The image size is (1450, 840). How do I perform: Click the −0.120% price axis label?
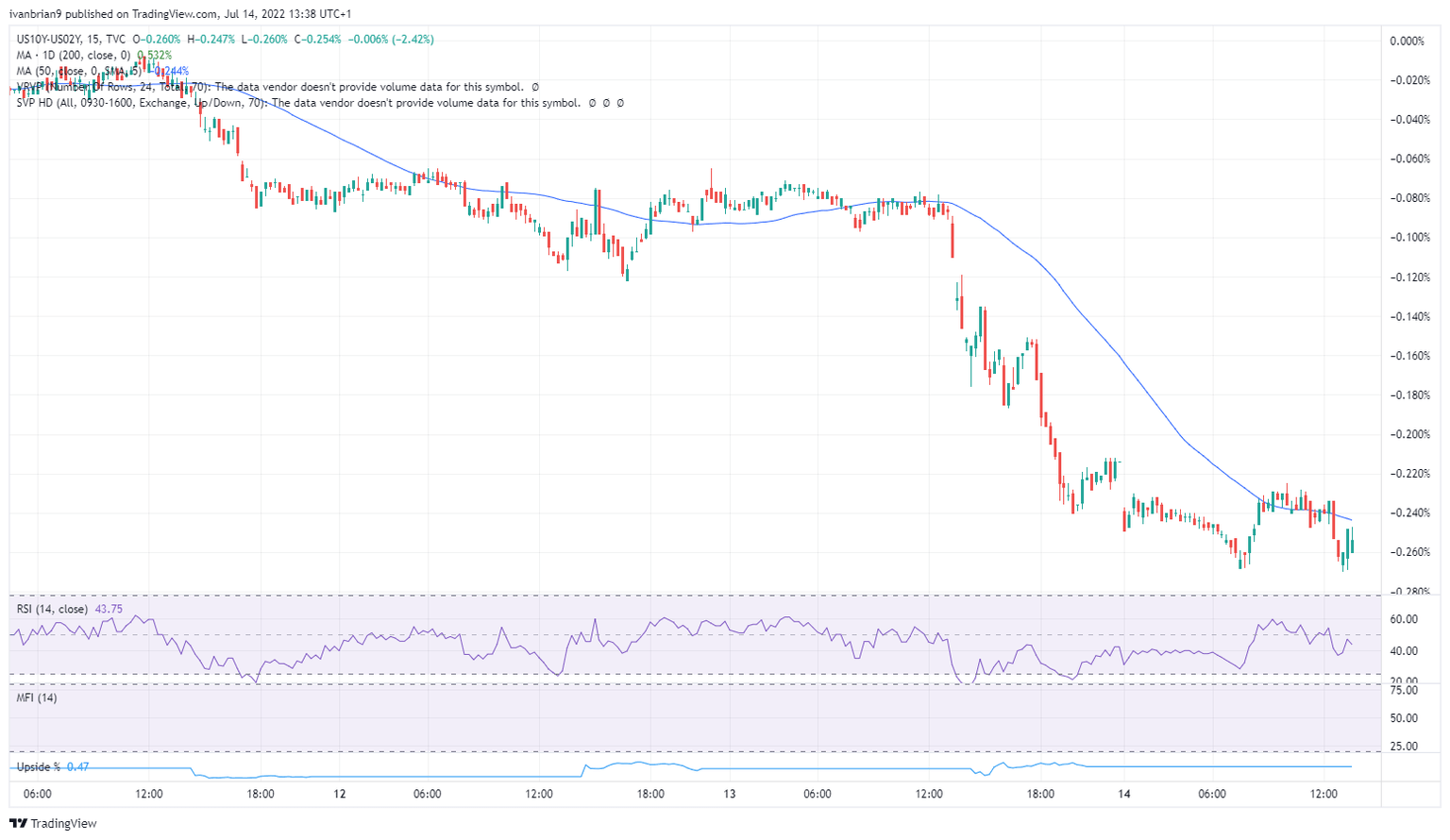[x=1409, y=277]
